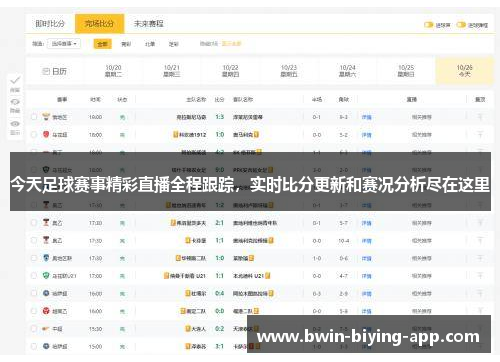Screen dimensions: 500x362
Task: Click the lower eye icon in left sidebar
Action: click(x=15, y=124)
